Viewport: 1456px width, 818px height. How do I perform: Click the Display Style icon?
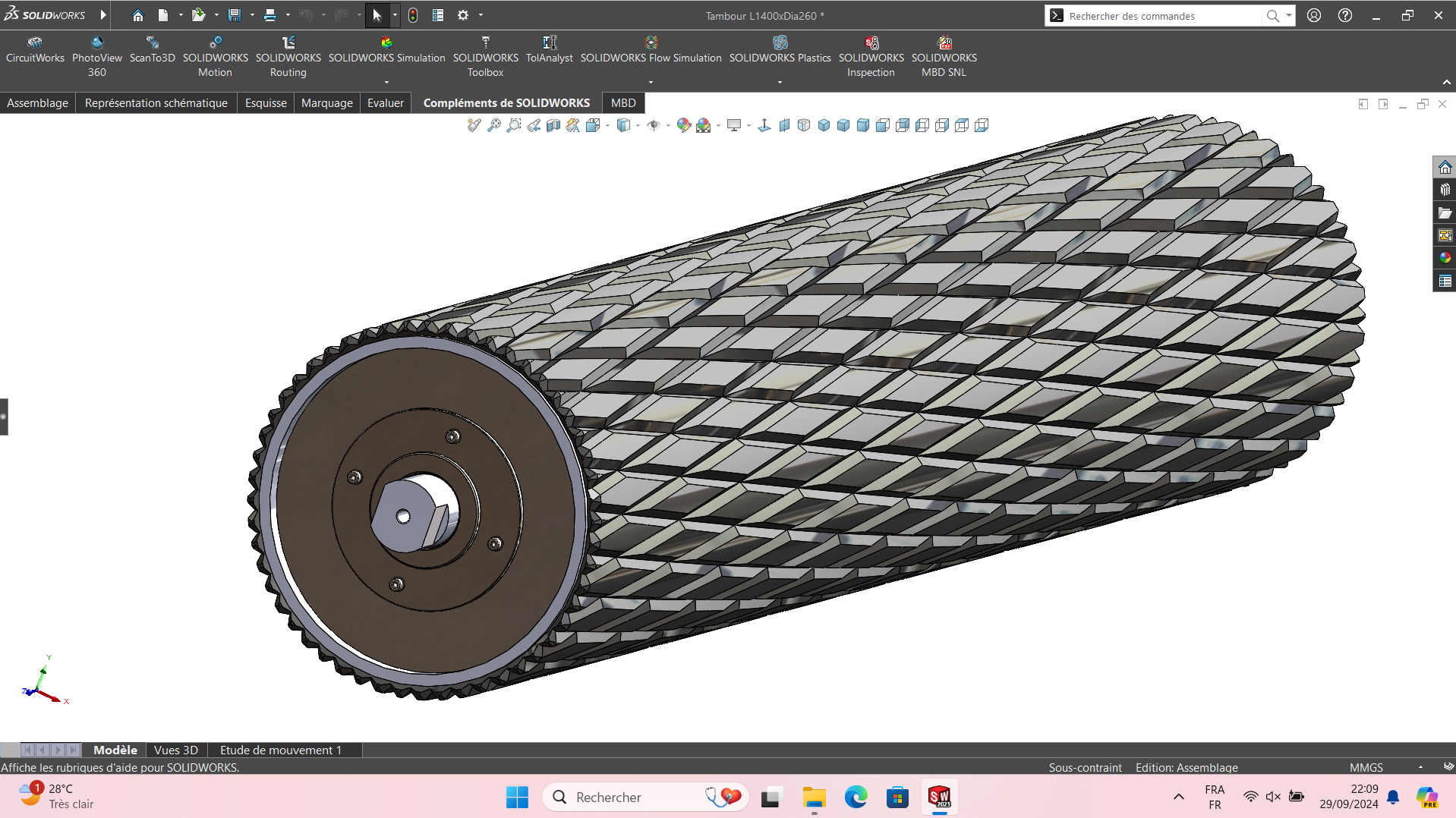[623, 125]
